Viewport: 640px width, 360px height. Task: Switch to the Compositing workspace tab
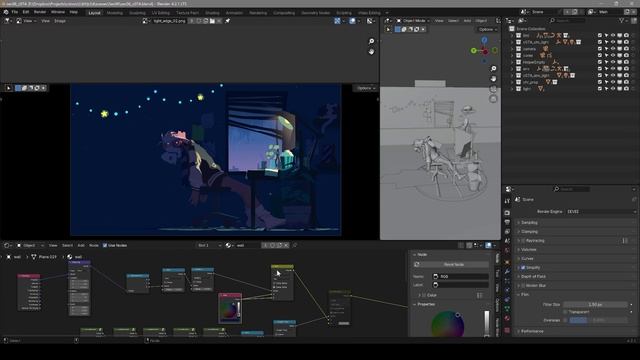point(284,13)
